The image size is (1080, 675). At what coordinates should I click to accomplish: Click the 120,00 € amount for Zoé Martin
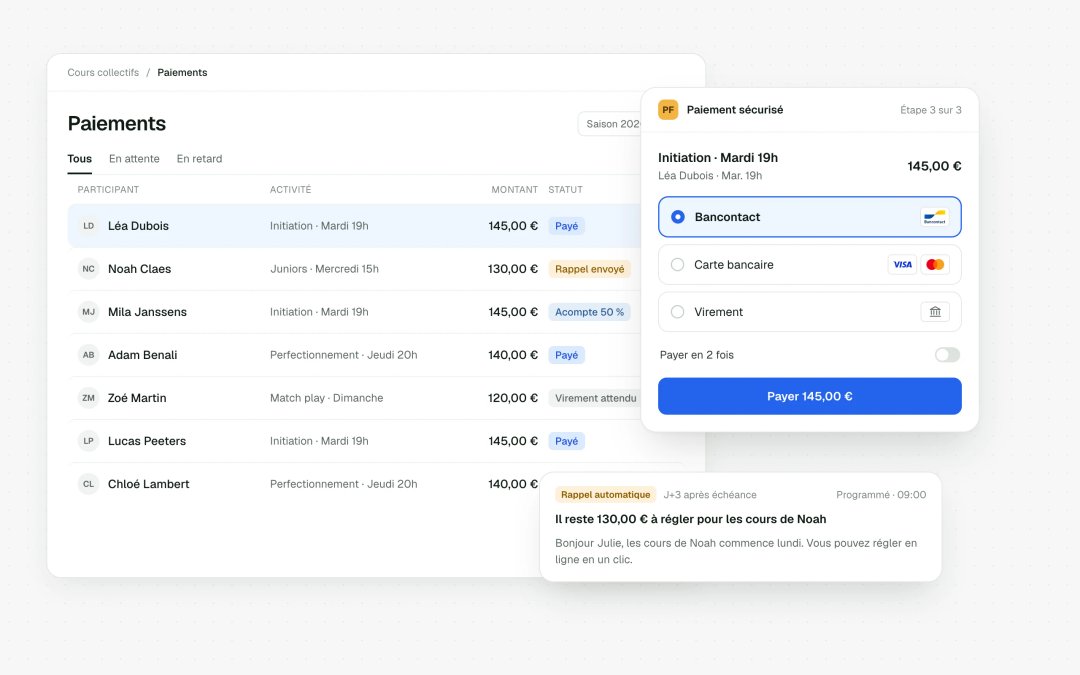pyautogui.click(x=513, y=398)
